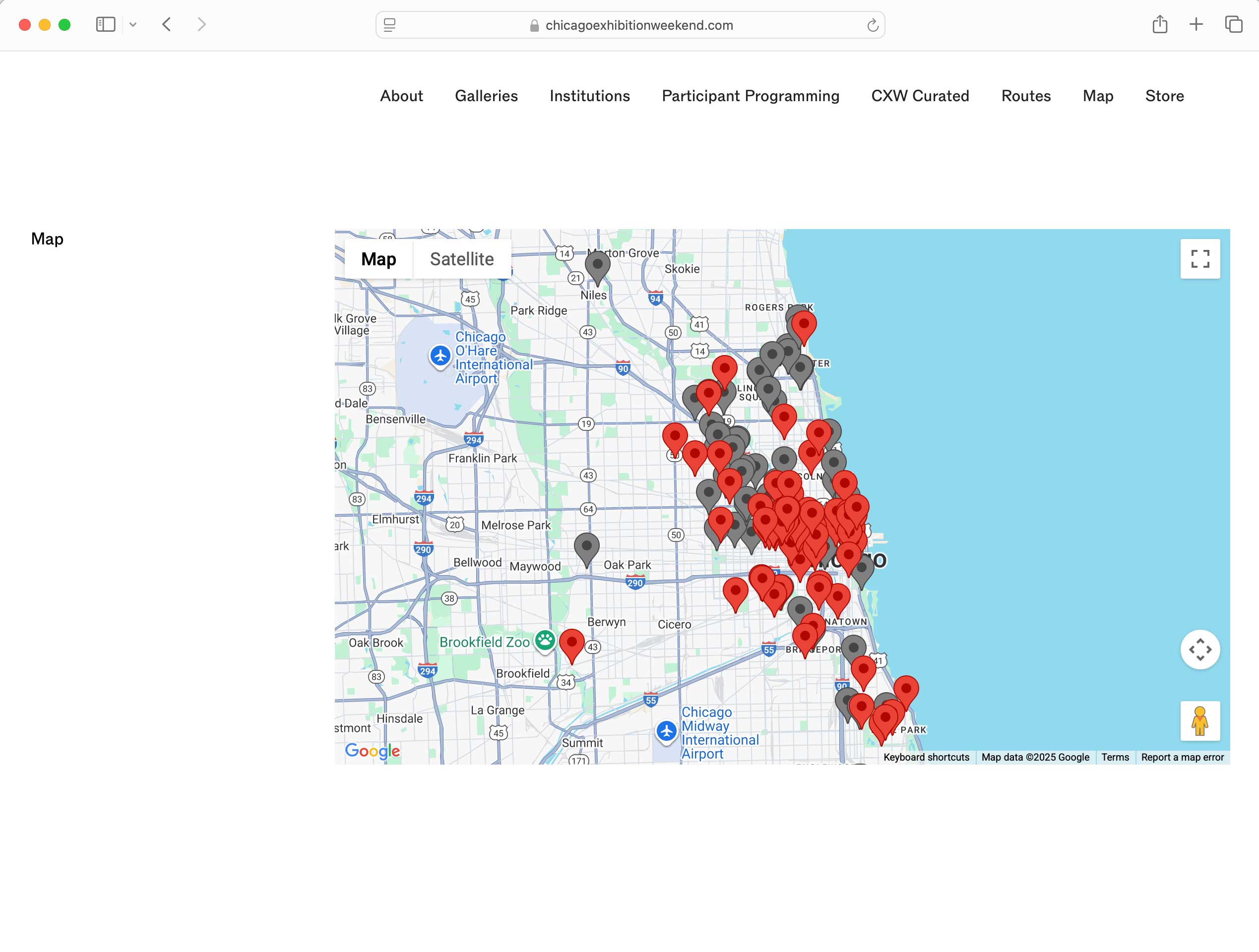Toggle fullscreen map view
This screenshot has height=952, width=1259.
click(1200, 259)
